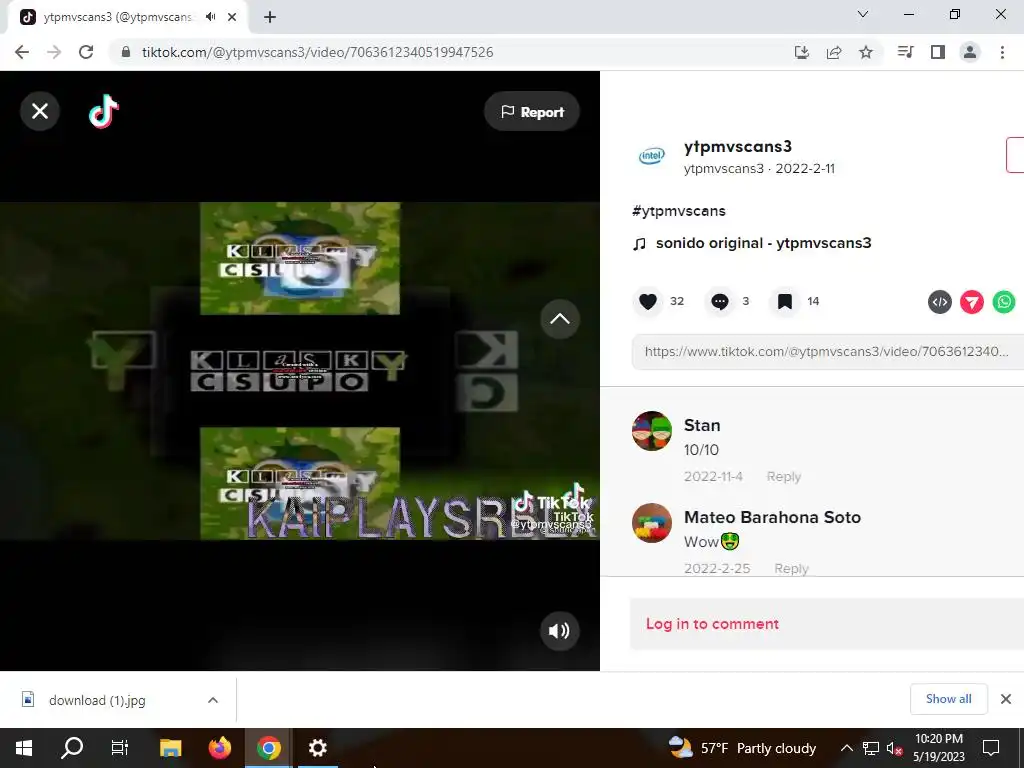Open media controls icon
The height and width of the screenshot is (768, 1024).
tap(906, 52)
